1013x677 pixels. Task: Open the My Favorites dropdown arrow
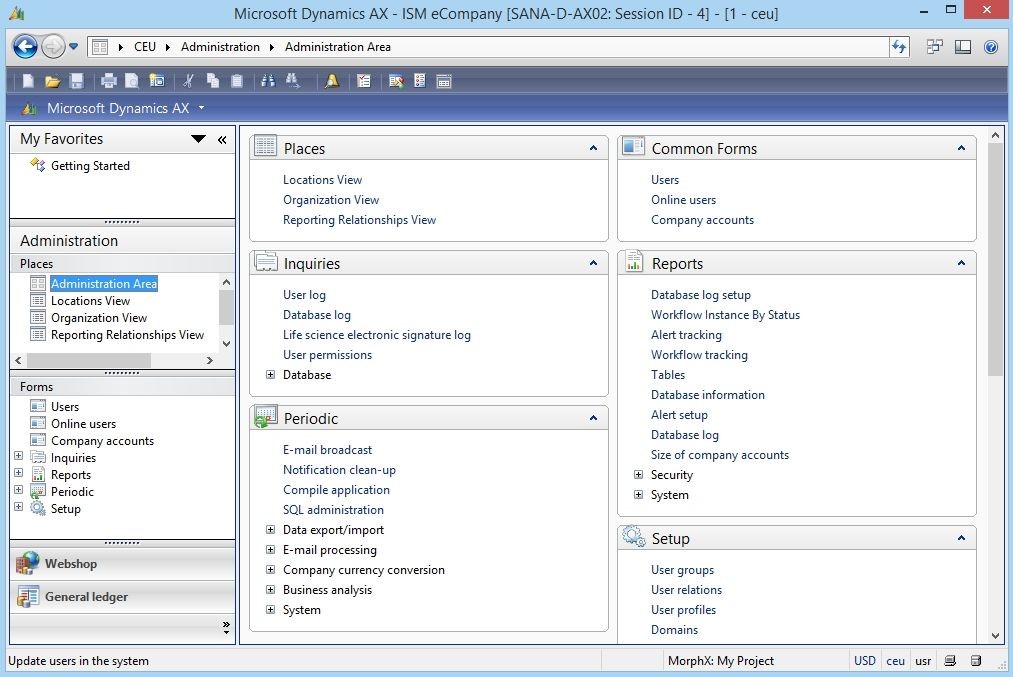(198, 139)
